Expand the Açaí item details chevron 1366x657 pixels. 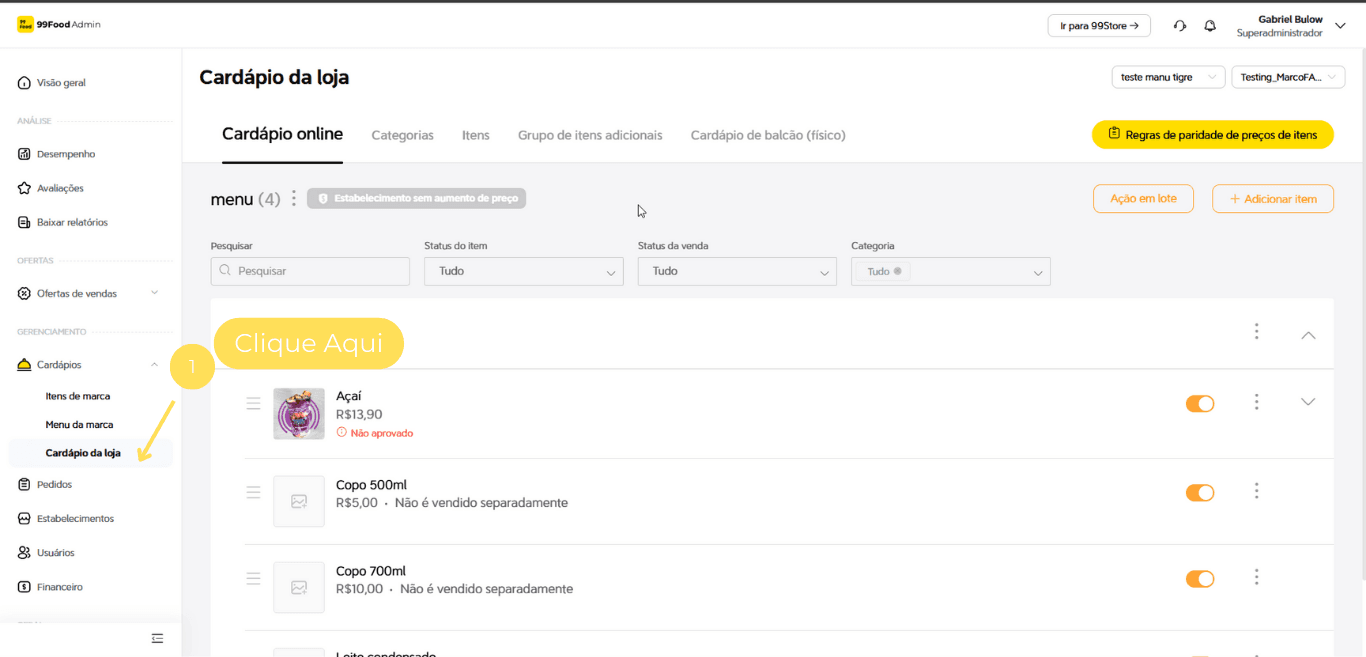tap(1308, 402)
